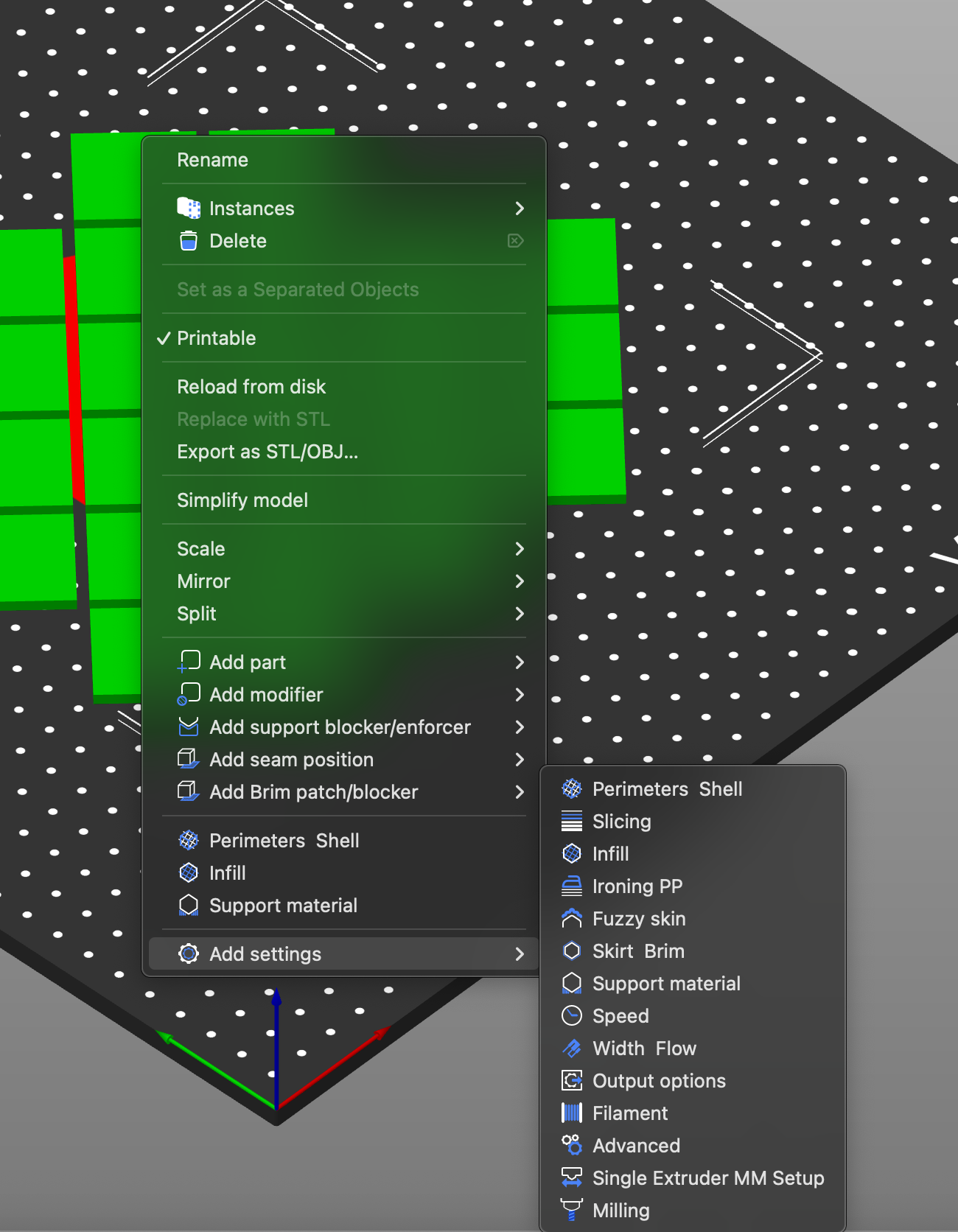958x1232 pixels.
Task: Click the Add part icon
Action: click(x=189, y=662)
